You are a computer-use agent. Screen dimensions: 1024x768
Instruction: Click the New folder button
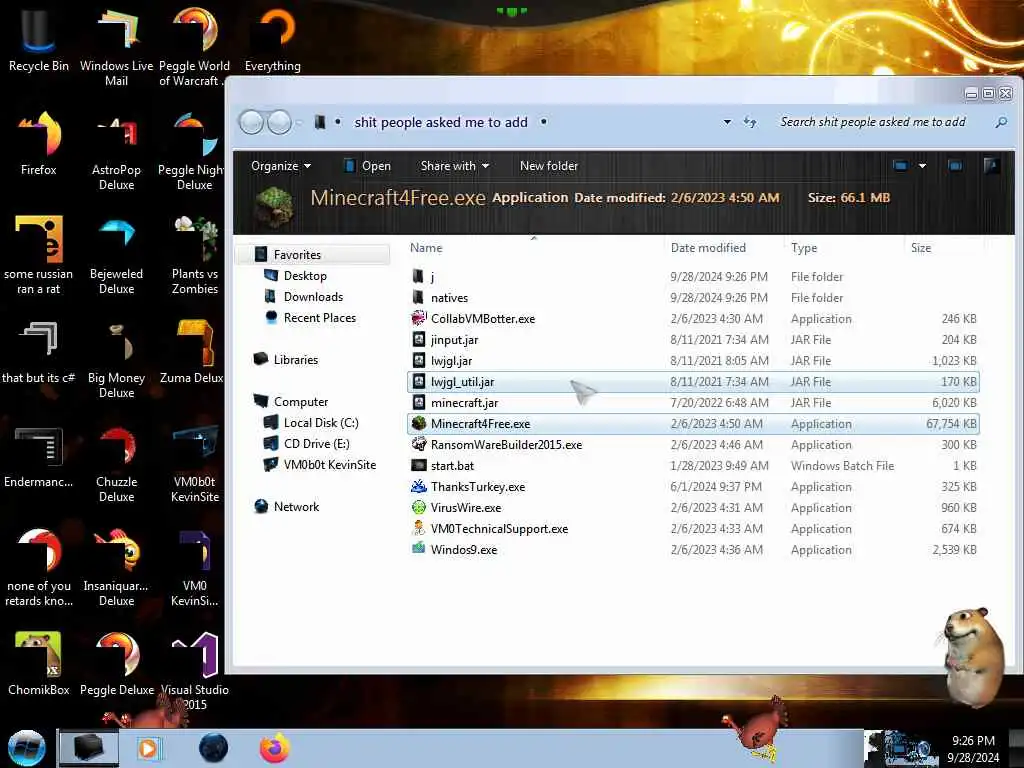coord(549,166)
